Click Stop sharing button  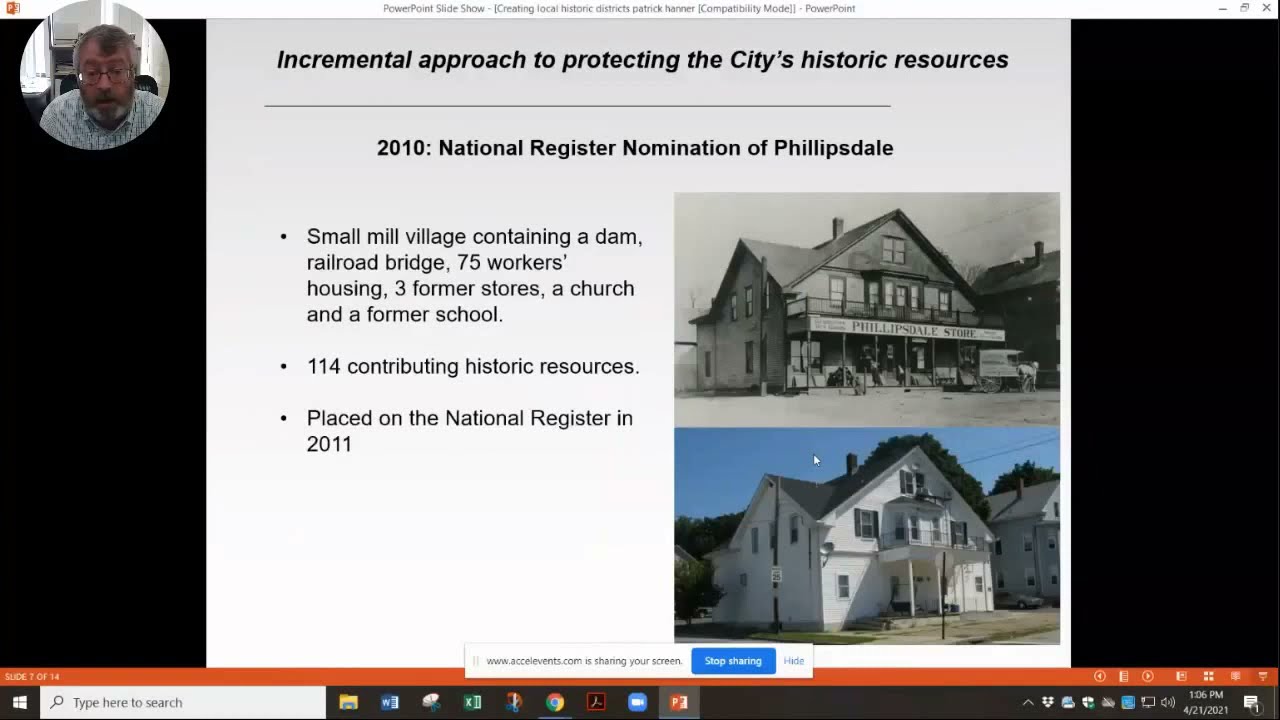(x=733, y=661)
